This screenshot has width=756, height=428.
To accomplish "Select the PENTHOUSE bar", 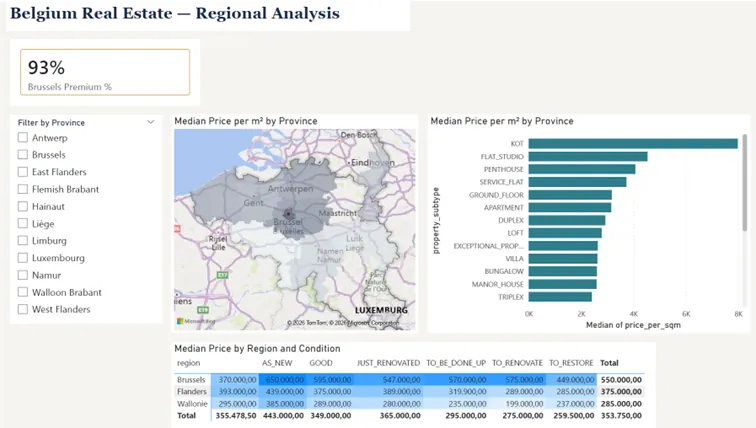I will [582, 169].
